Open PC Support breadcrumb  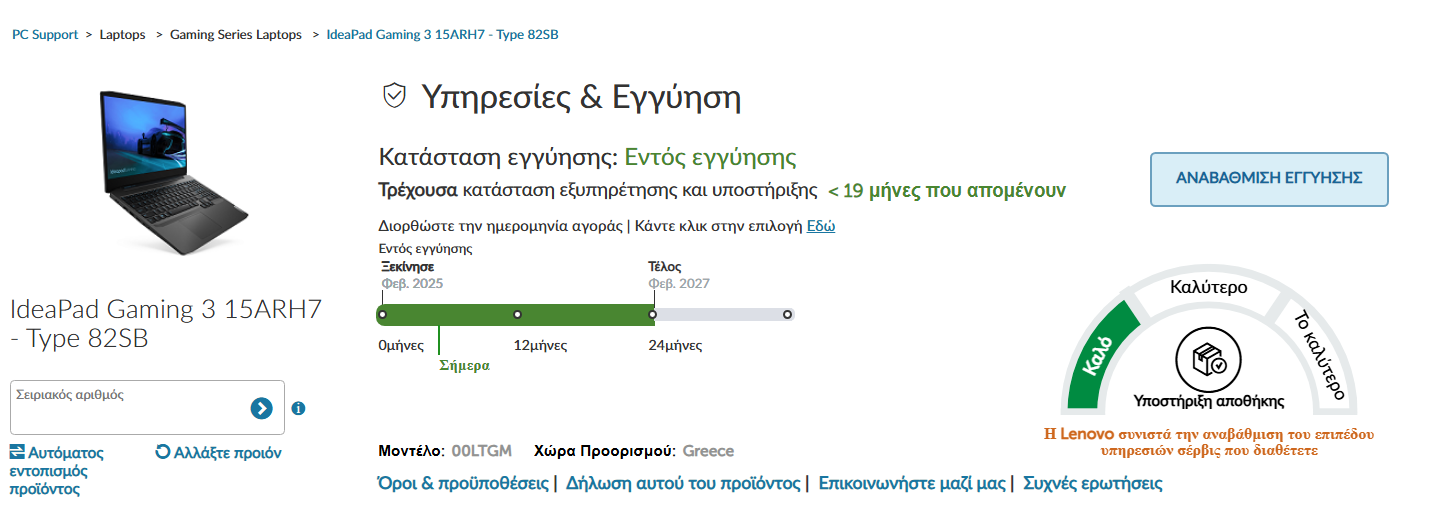click(x=45, y=34)
